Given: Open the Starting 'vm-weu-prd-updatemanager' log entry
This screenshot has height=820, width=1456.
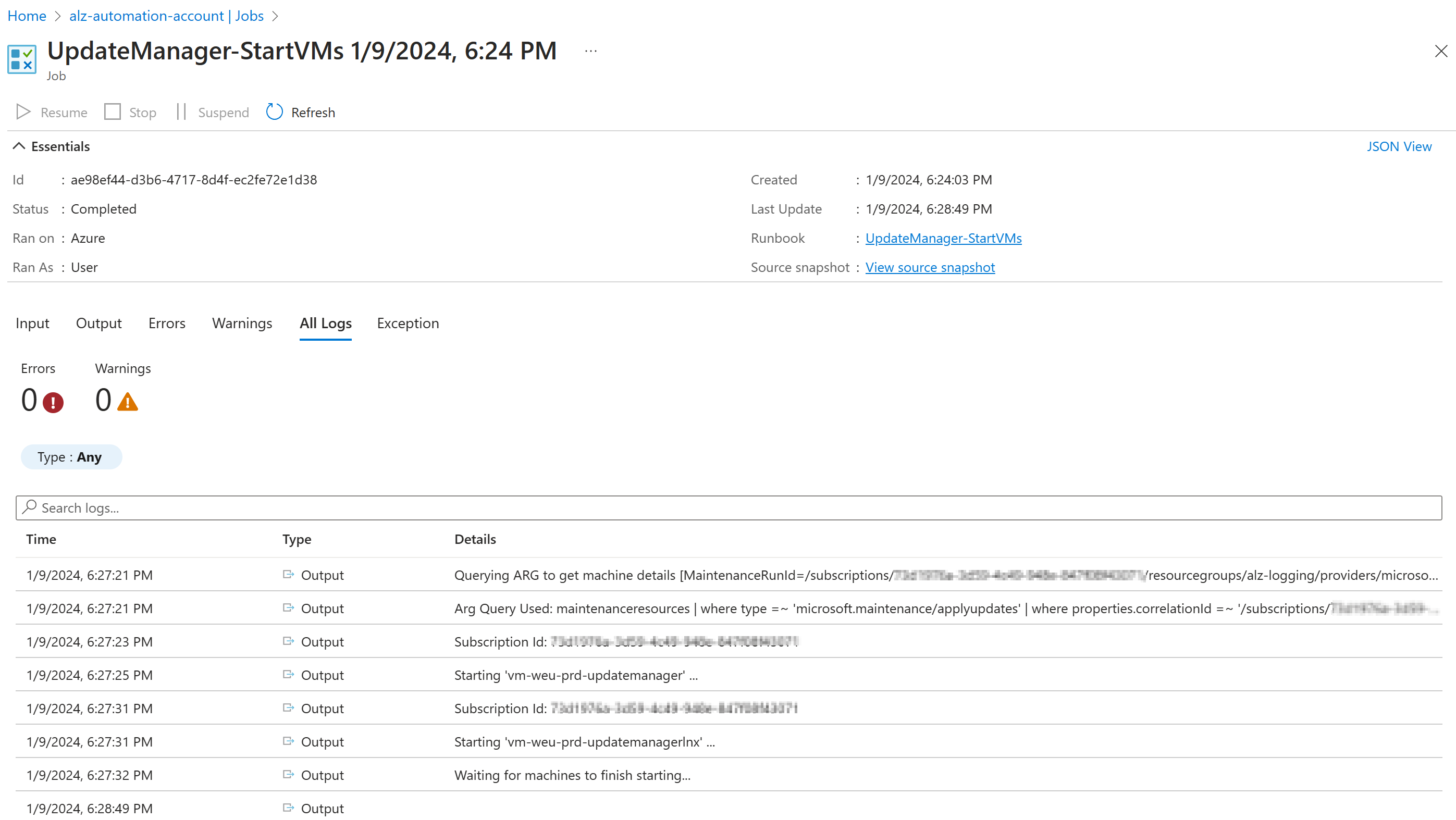Looking at the screenshot, I should point(576,675).
